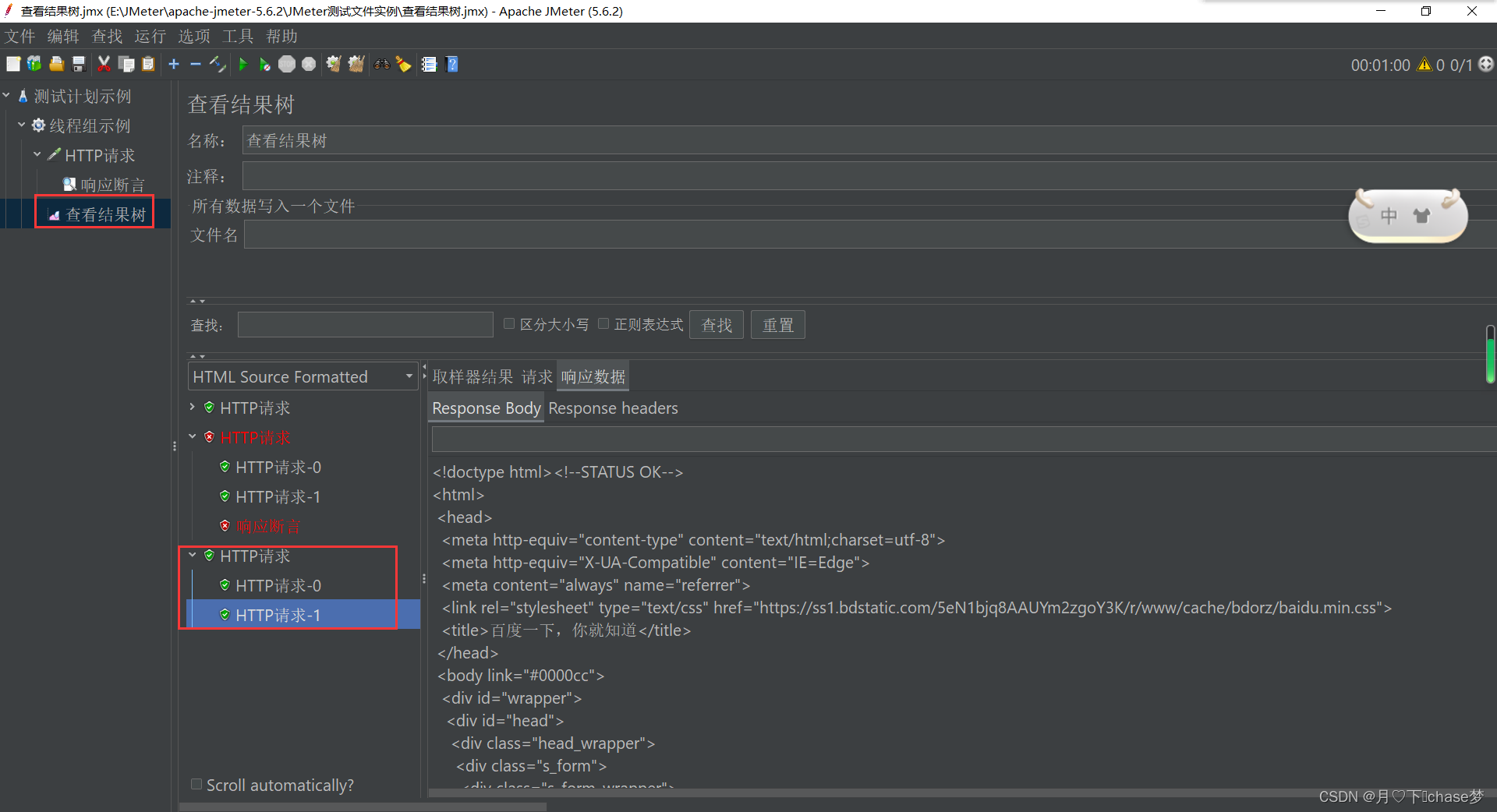Expand the first green HTTP请求 result
Image resolution: width=1497 pixels, height=812 pixels.
(x=193, y=407)
